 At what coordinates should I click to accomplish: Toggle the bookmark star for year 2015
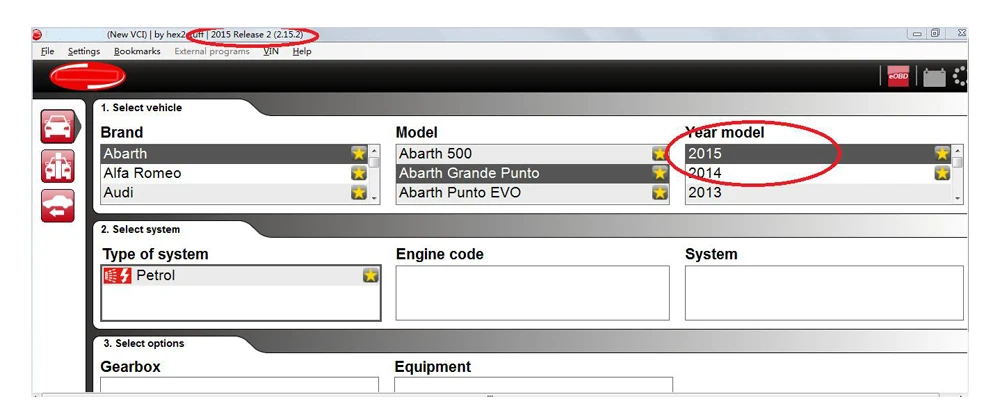click(x=942, y=153)
